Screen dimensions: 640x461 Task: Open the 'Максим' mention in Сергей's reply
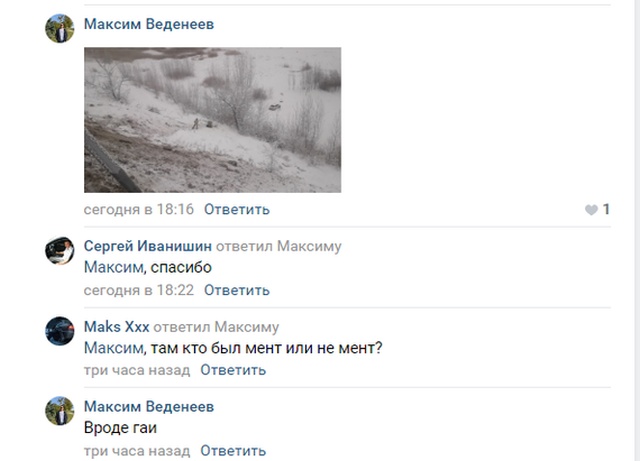point(114,267)
